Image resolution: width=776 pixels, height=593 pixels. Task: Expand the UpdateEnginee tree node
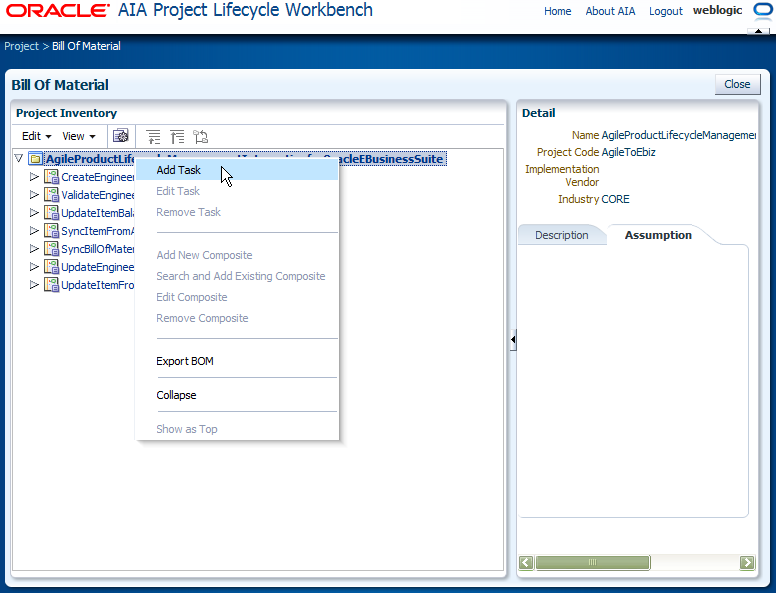(x=34, y=266)
